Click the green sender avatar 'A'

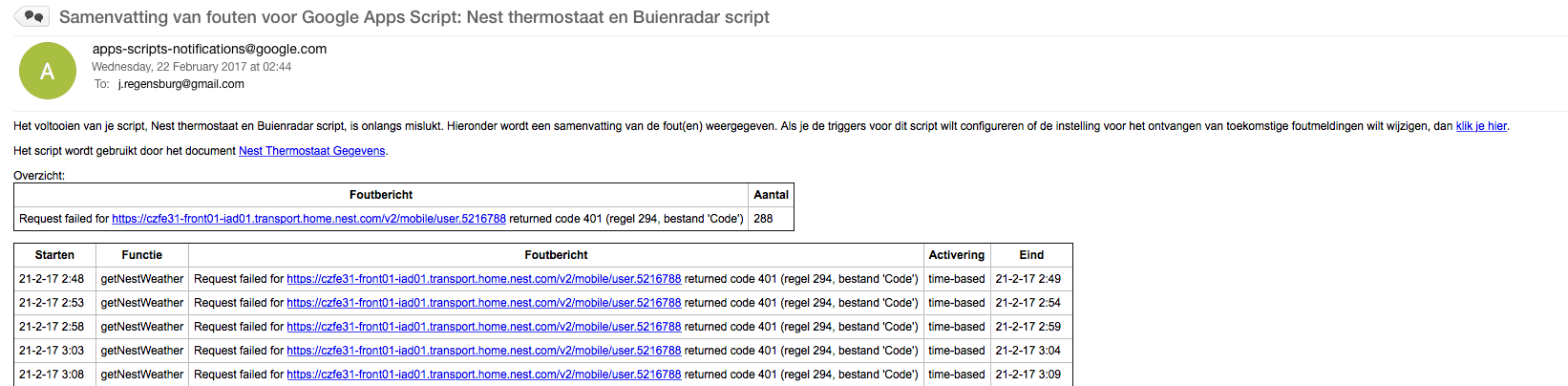tap(47, 71)
